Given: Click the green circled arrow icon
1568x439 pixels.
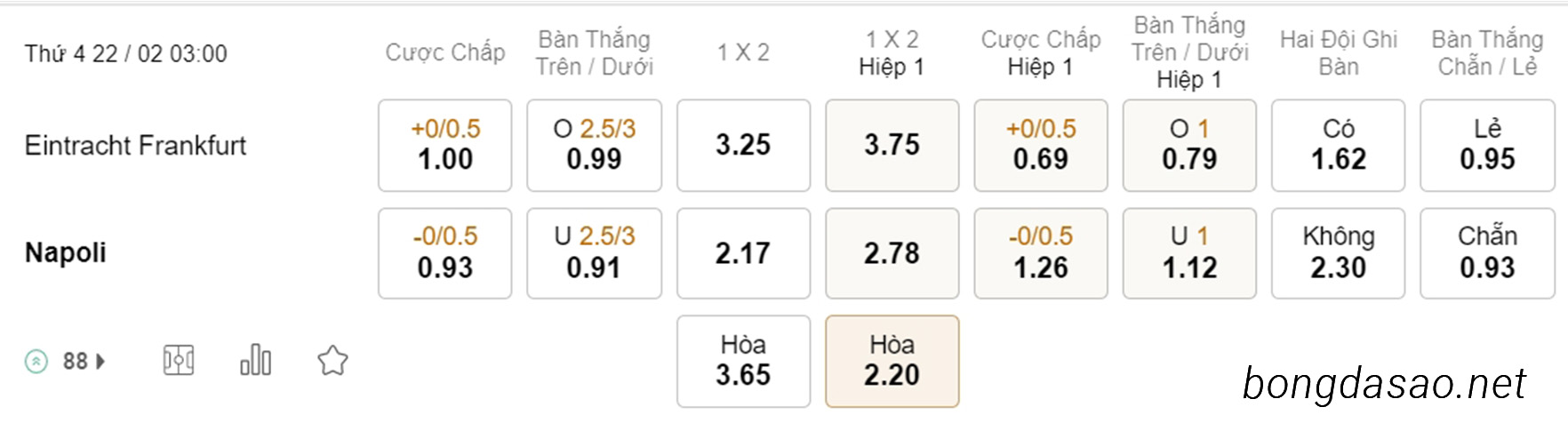Looking at the screenshot, I should coord(36,362).
